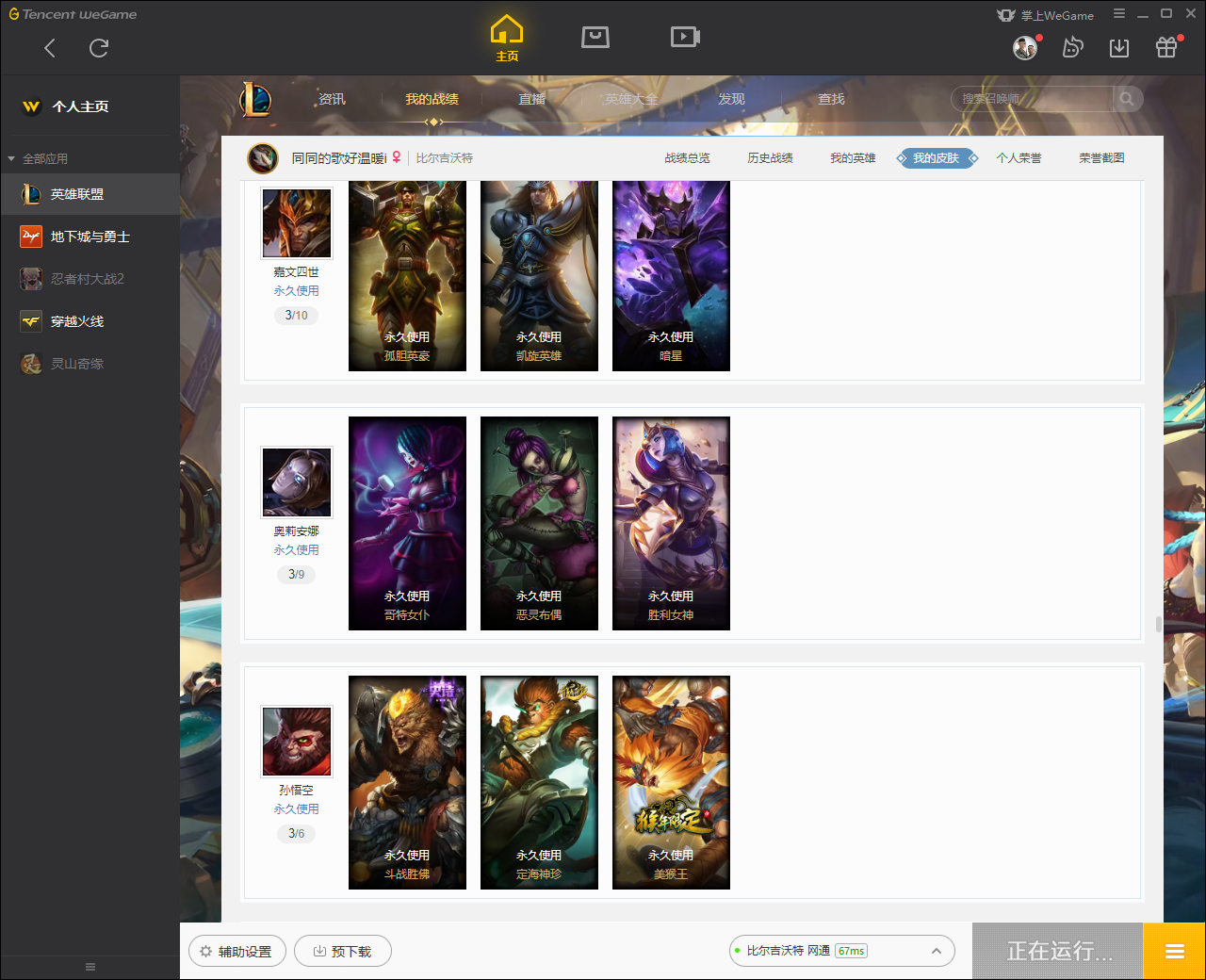Screen dimensions: 1206x980
Task: View the 哥特女仆 skin card
Action: click(x=407, y=523)
